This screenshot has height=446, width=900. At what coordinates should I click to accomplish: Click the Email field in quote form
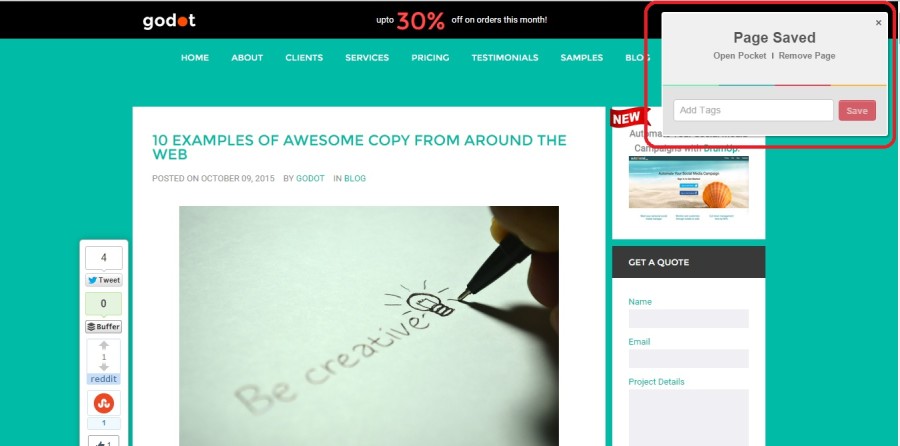pos(688,359)
